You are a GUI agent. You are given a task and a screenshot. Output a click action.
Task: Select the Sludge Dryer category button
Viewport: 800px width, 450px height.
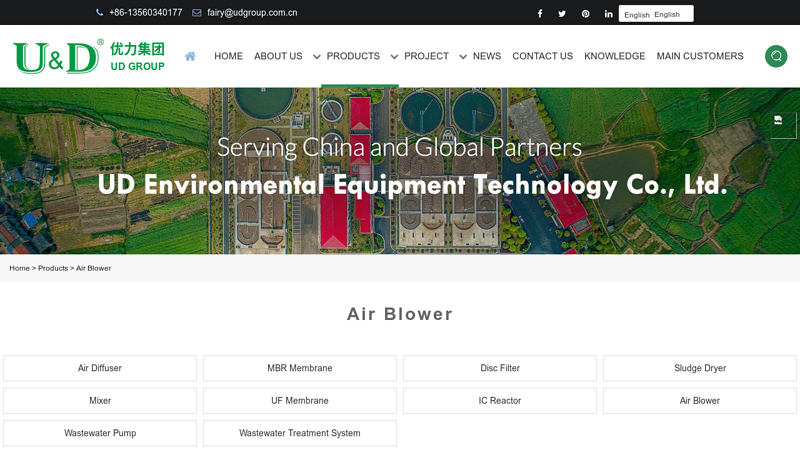point(700,368)
